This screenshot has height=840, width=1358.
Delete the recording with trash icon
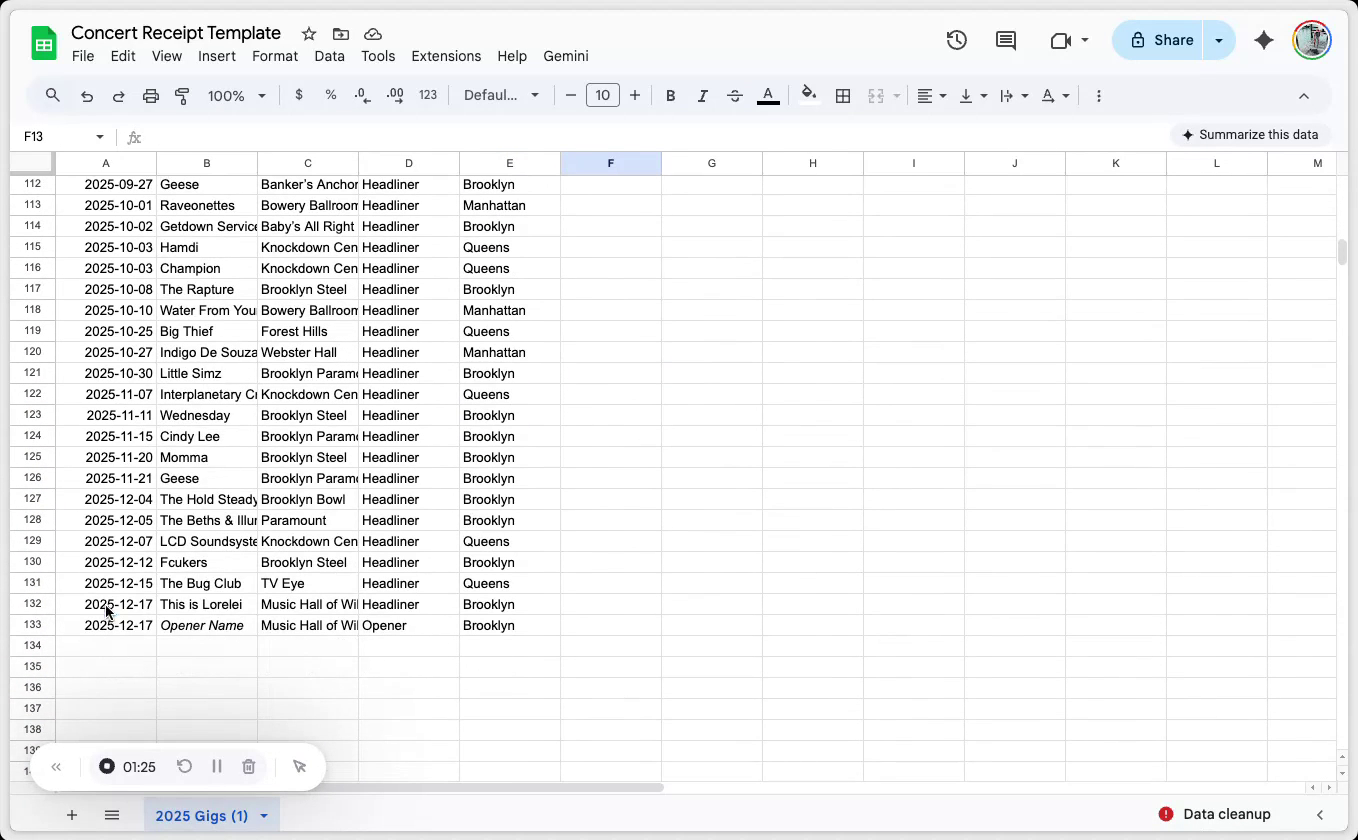pyautogui.click(x=249, y=767)
